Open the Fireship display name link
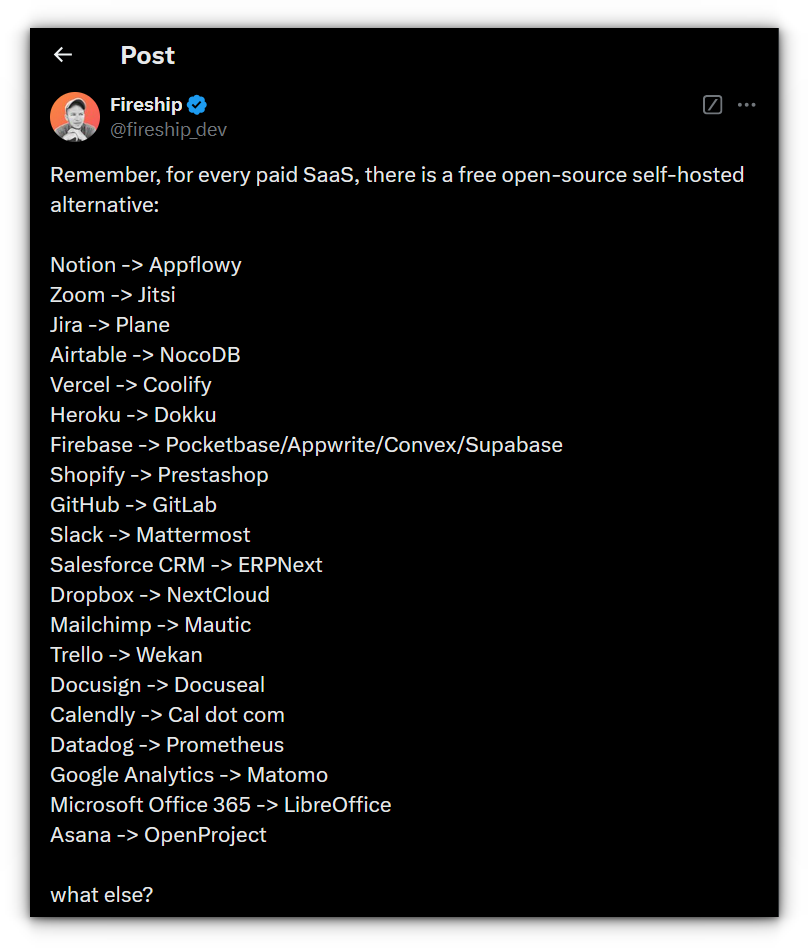The width and height of the screenshot is (809, 949). (146, 105)
